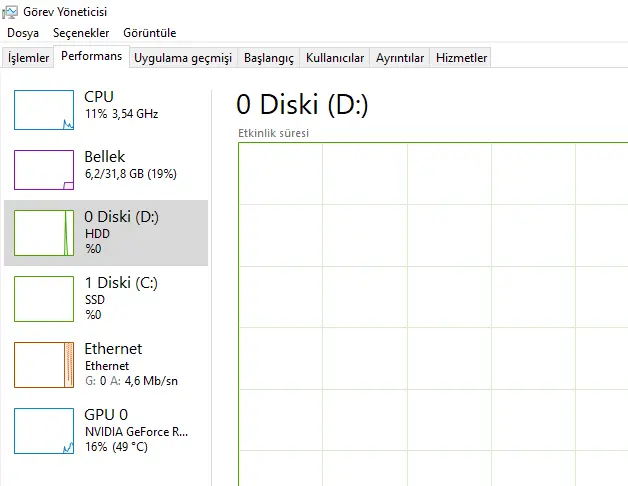This screenshot has width=628, height=486.
Task: Click the CPU usage mini graph
Action: 44,110
